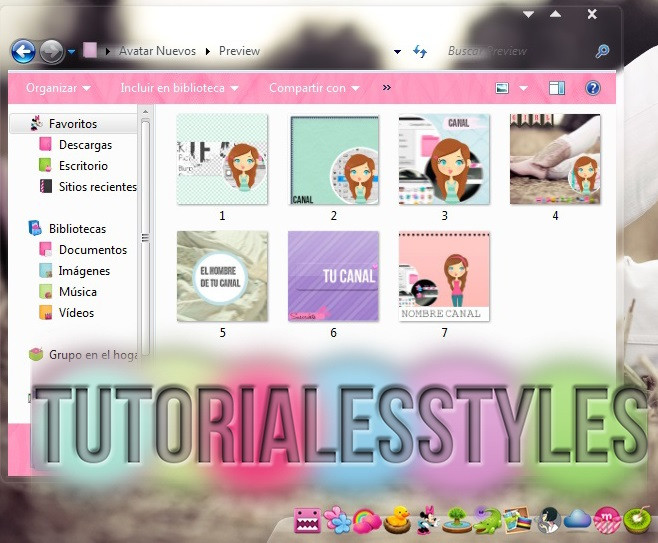Image resolution: width=658 pixels, height=543 pixels.
Task: Click the navigation pane scrollbar thumb
Action: pos(145,237)
